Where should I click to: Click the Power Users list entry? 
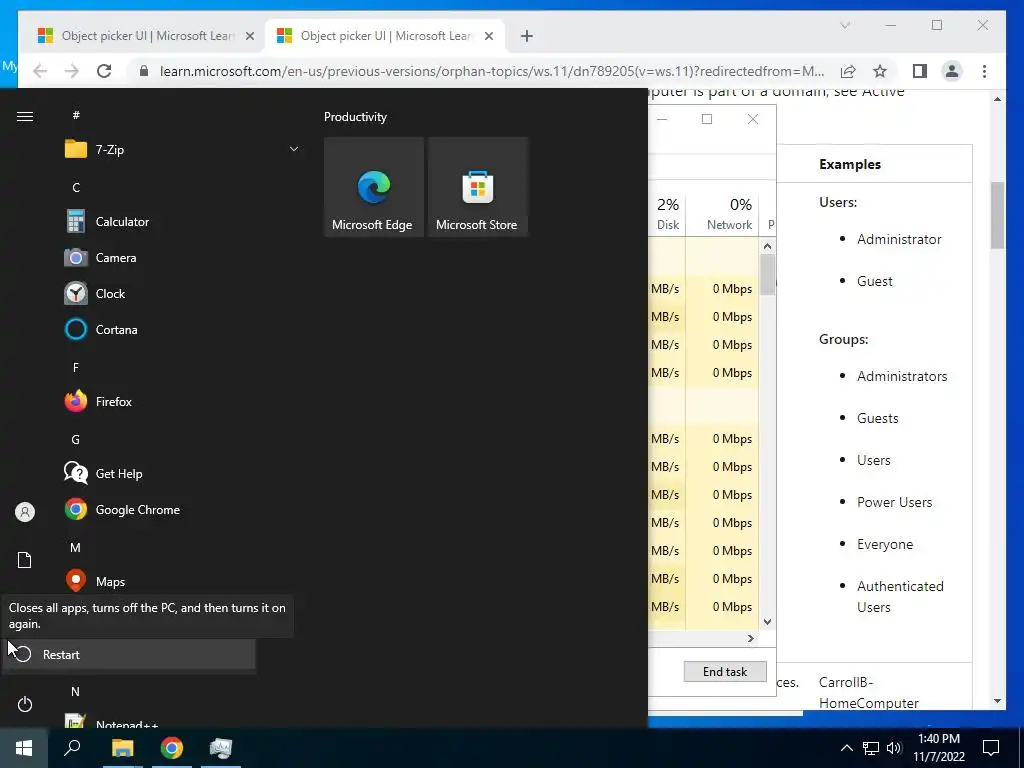[894, 502]
